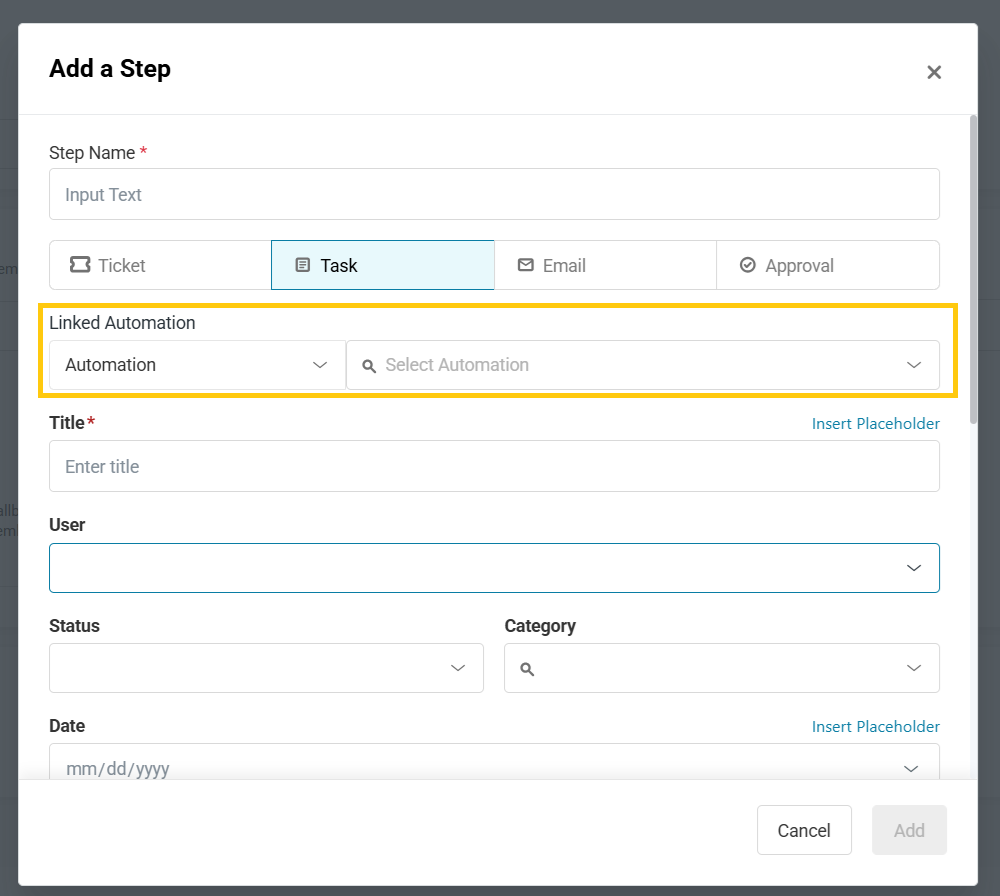Click Insert Placeholder next to Title
This screenshot has width=1000, height=896.
[876, 423]
